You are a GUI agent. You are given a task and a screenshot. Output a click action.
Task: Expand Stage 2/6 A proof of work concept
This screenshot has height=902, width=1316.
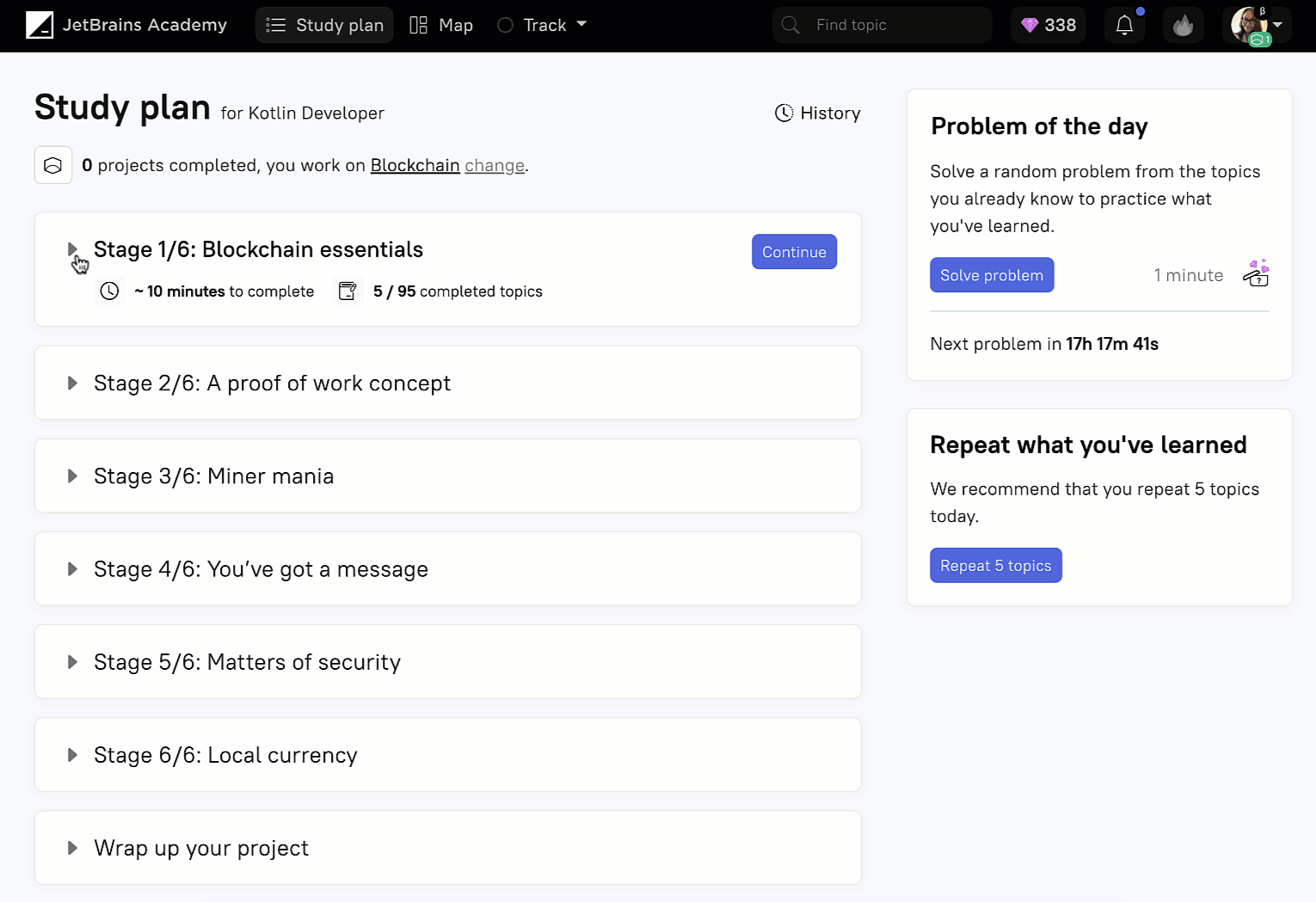click(x=72, y=384)
